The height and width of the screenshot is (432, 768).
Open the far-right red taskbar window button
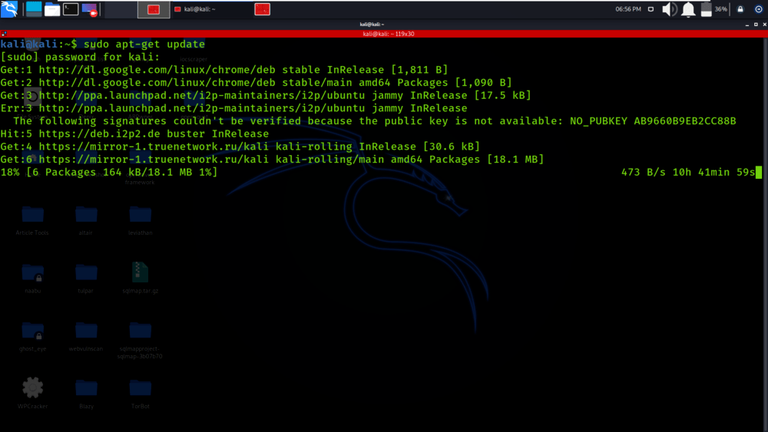[x=262, y=9]
